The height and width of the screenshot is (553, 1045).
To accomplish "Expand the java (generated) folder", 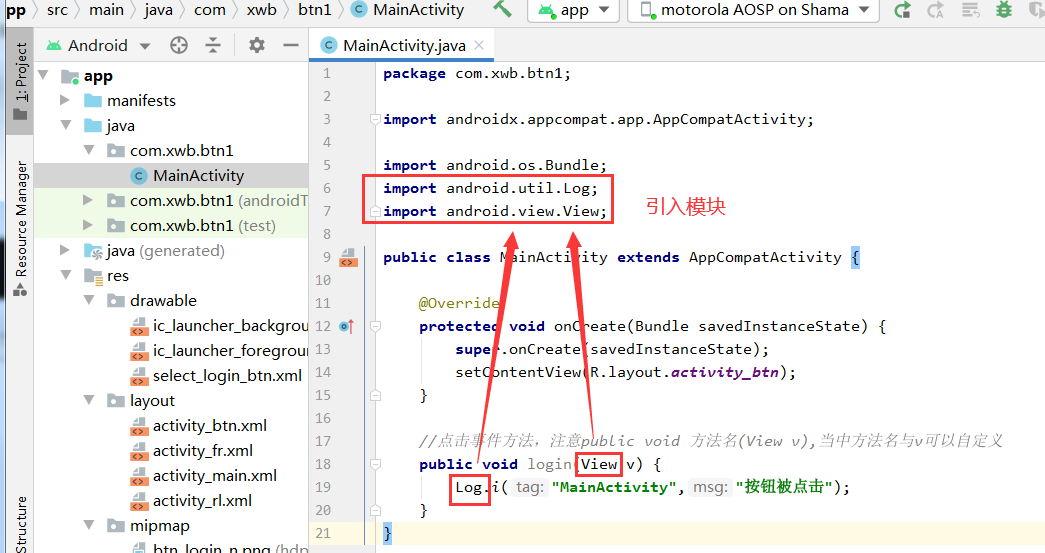I will tap(65, 251).
